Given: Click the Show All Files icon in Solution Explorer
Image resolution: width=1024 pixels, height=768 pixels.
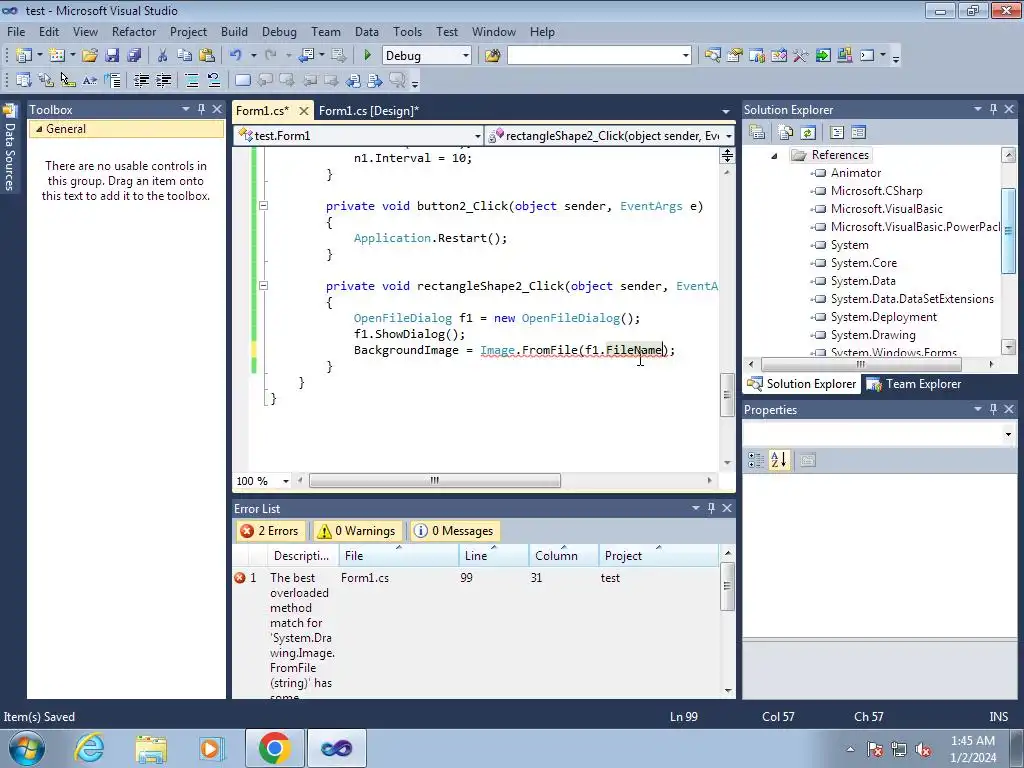Looking at the screenshot, I should 786,133.
